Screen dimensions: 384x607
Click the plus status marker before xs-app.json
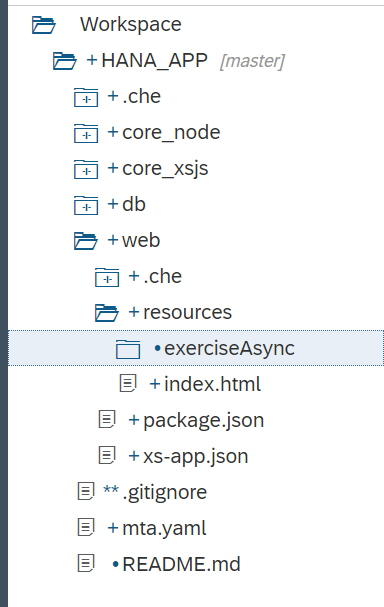(x=134, y=456)
